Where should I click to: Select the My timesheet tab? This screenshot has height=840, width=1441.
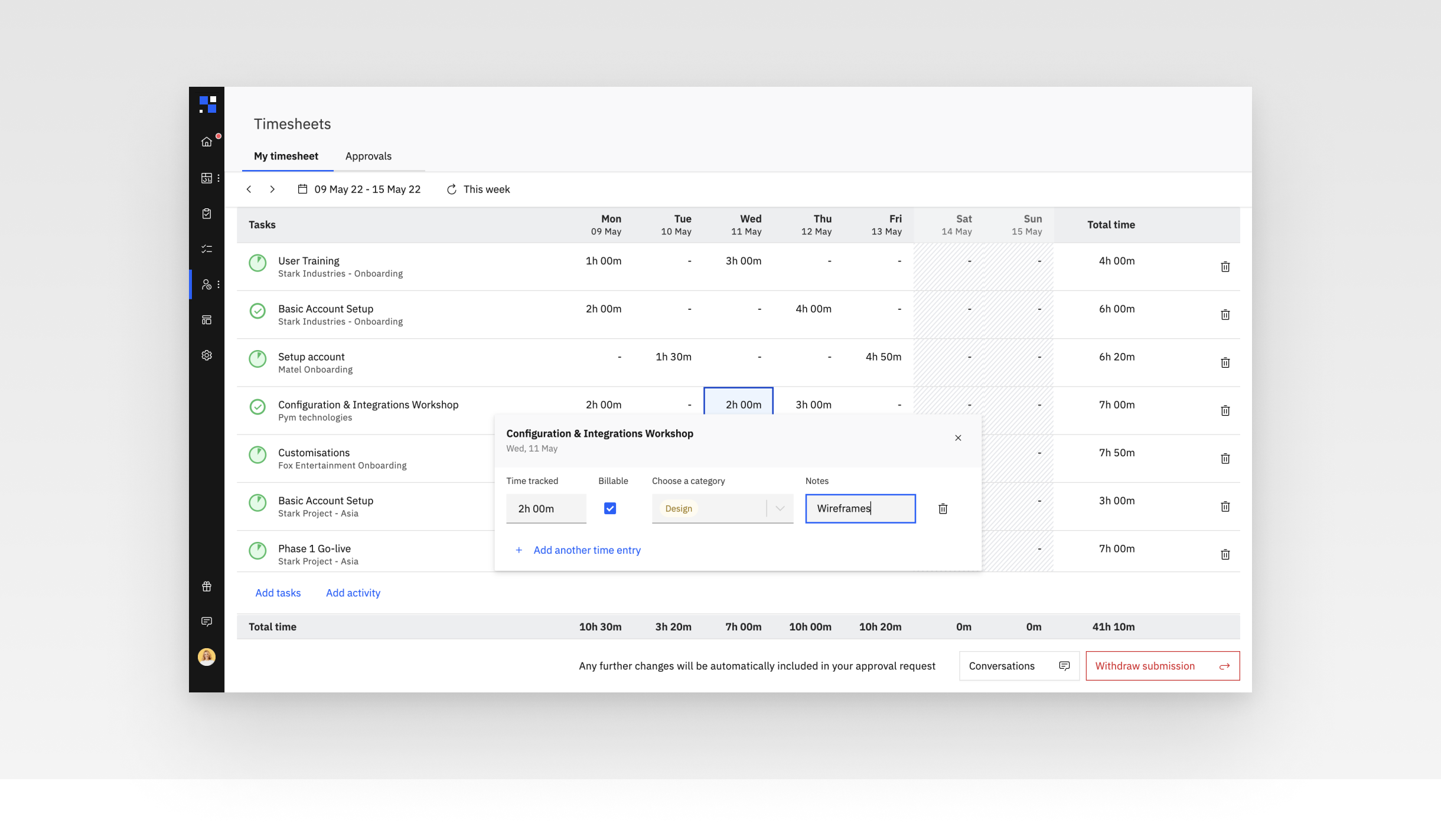(286, 156)
